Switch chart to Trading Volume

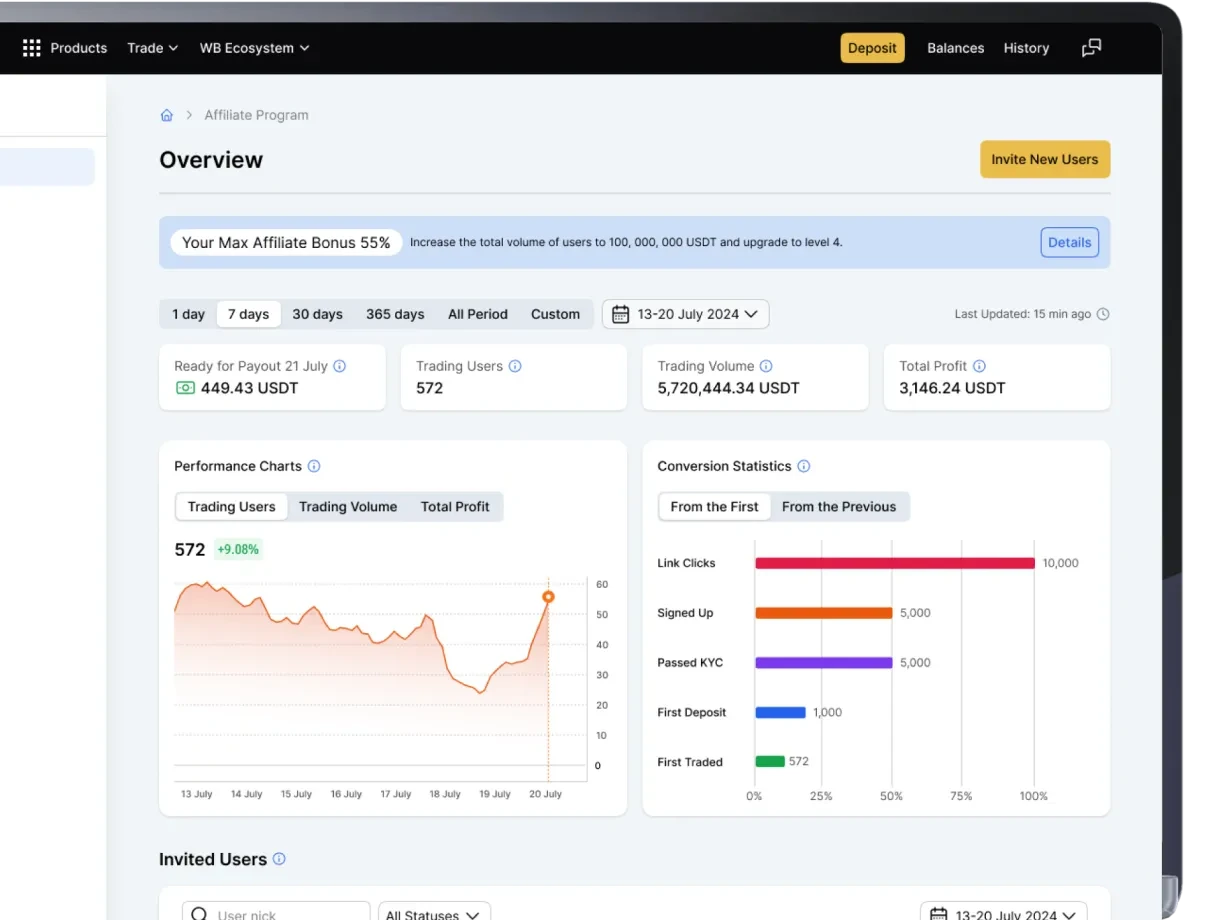348,507
